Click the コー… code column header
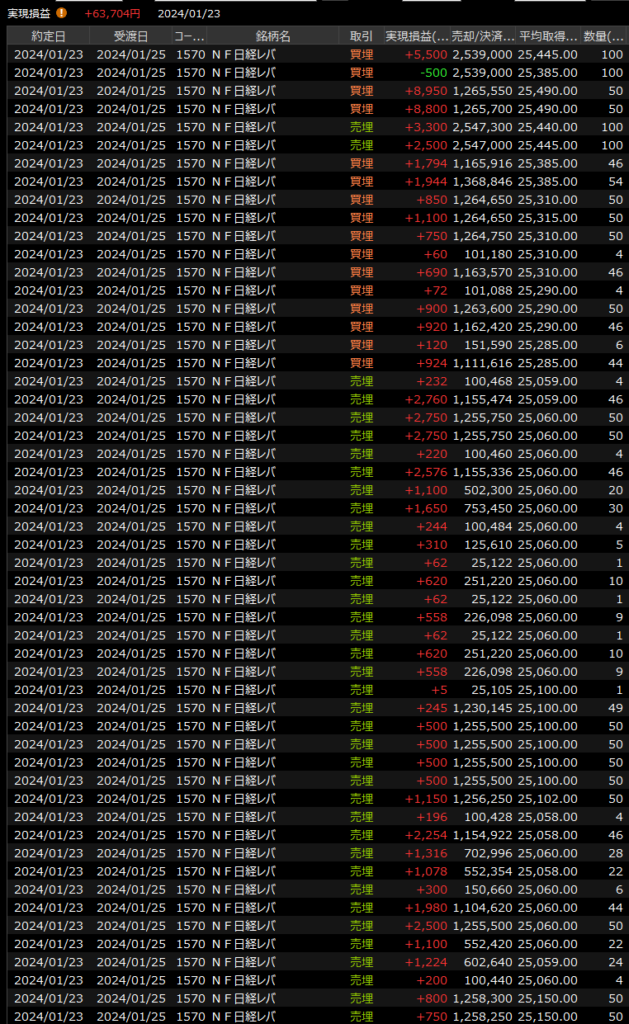 189,36
